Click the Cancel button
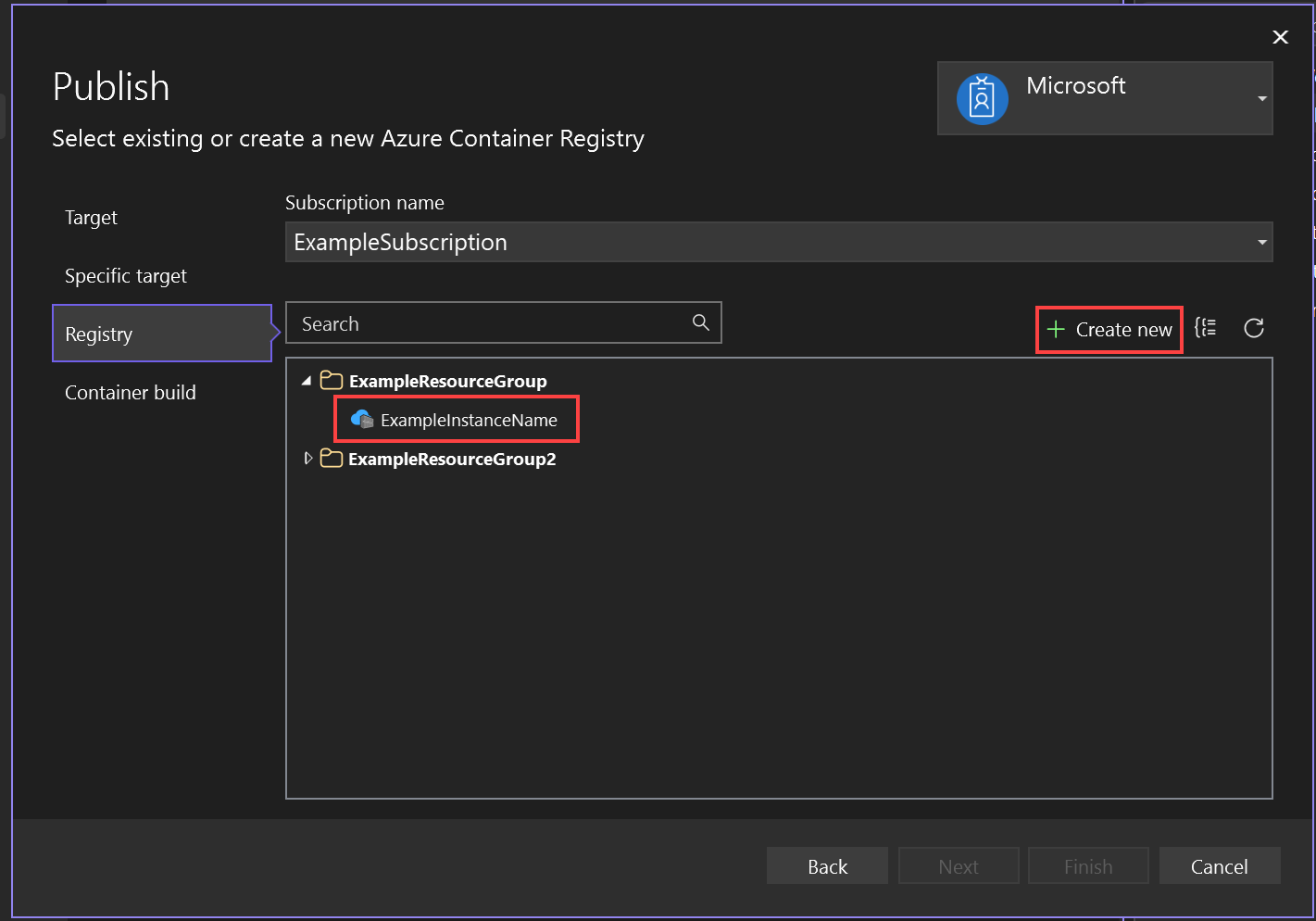Viewport: 1316px width, 921px height. [x=1219, y=865]
